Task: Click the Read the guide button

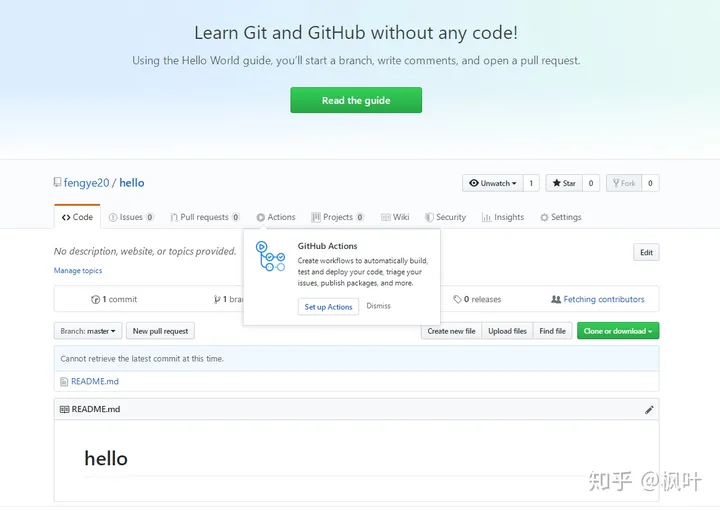Action: (356, 100)
